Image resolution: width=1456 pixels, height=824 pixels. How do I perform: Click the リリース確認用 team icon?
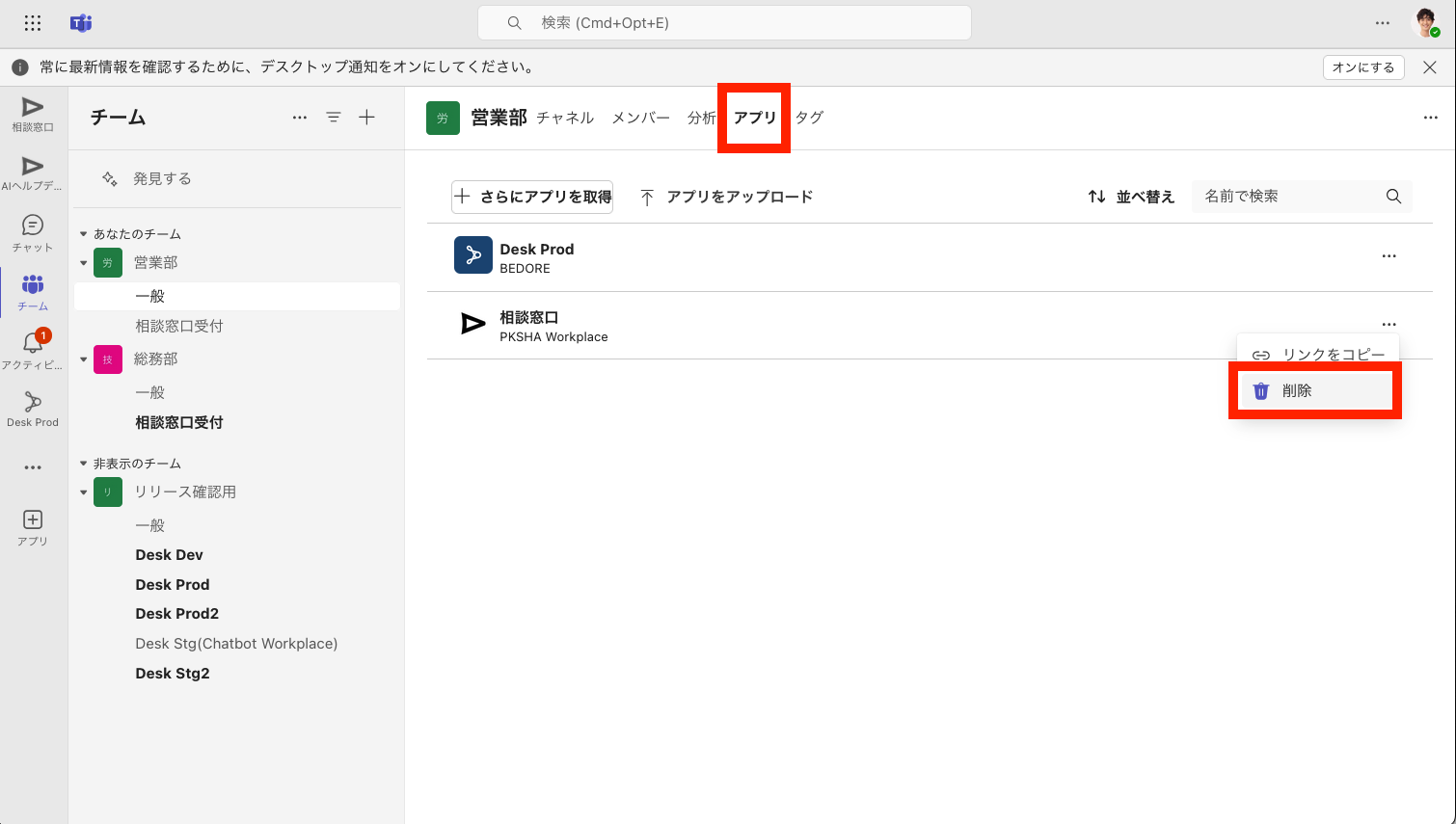108,492
